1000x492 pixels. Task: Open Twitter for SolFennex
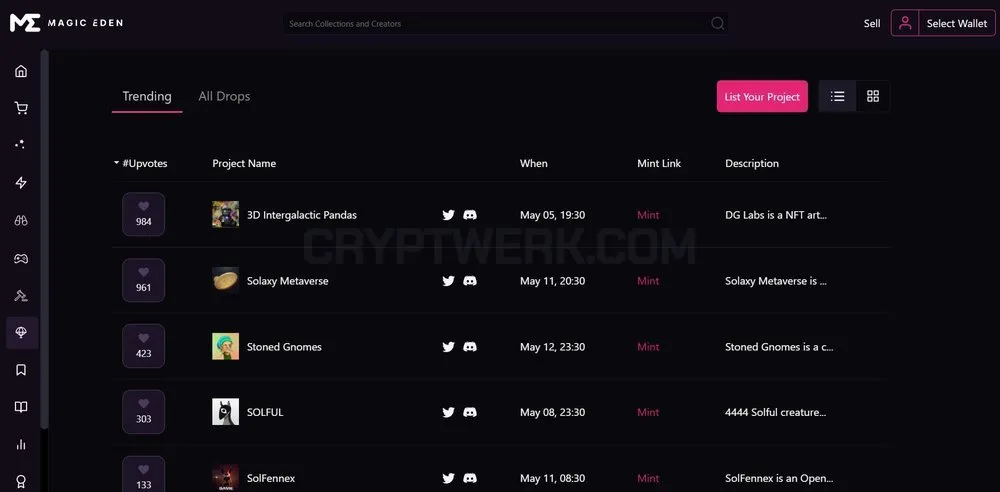(x=449, y=478)
